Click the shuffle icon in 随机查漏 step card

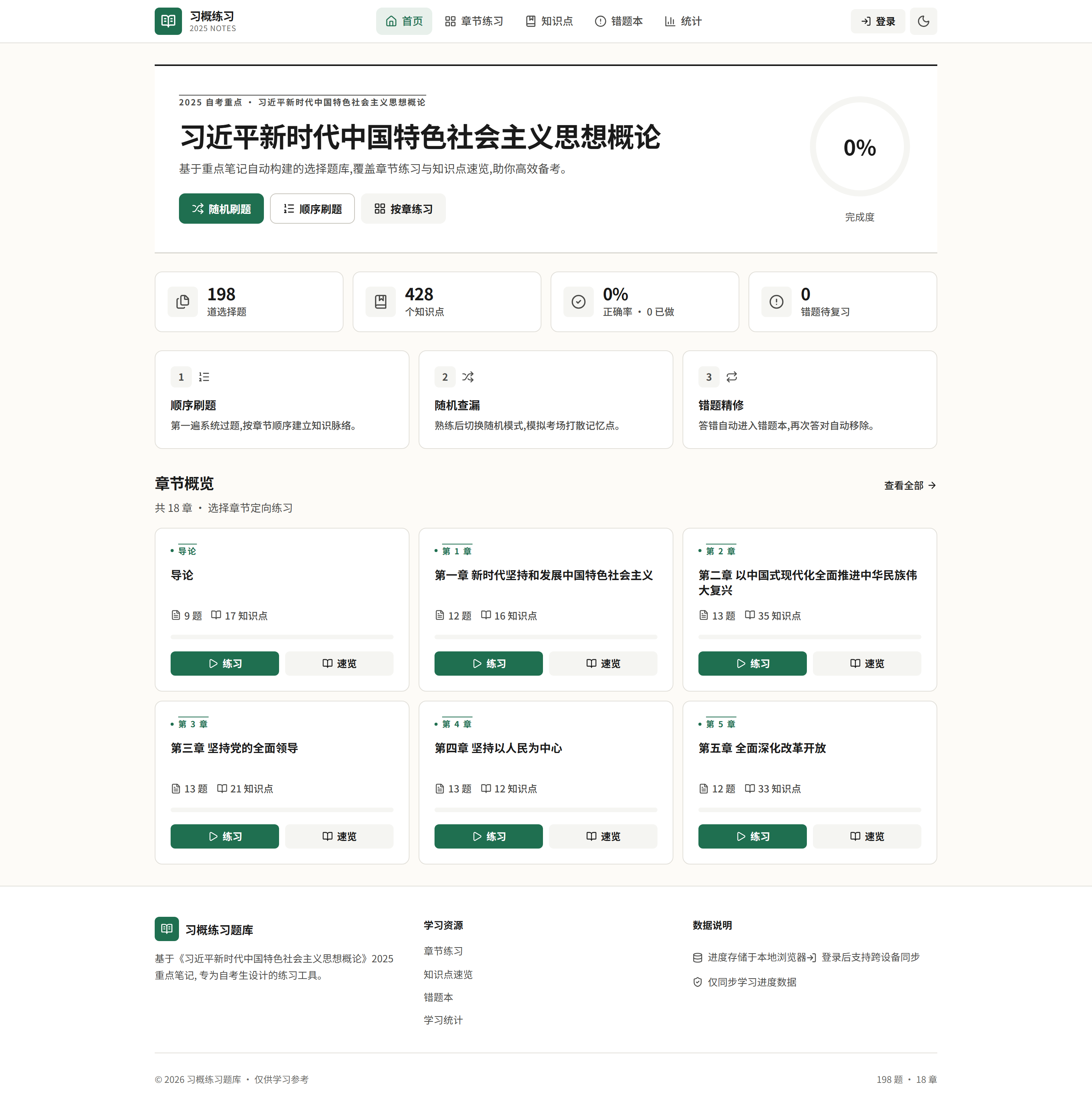pos(468,377)
